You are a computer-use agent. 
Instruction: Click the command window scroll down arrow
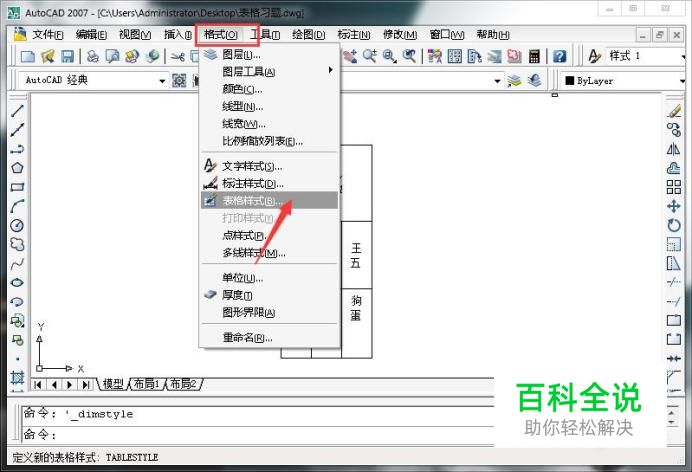672,423
